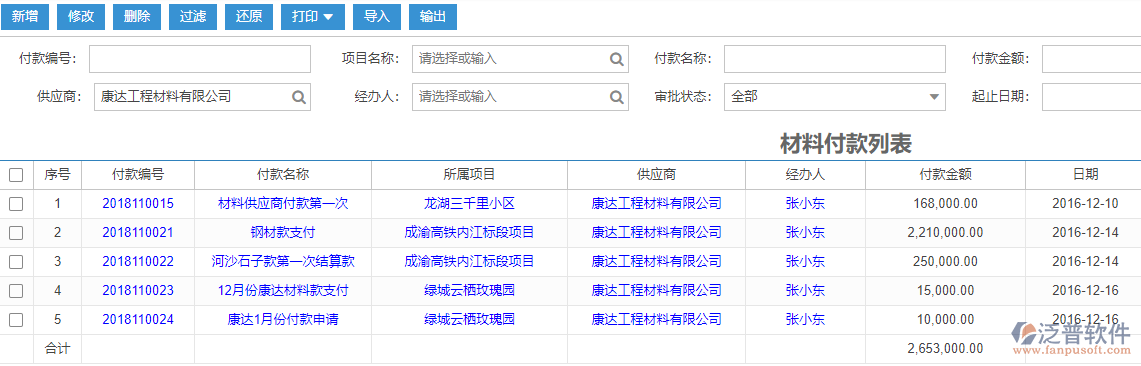This screenshot has width=1141, height=366.
Task: Open the 打印 dropdown button
Action: 313,17
